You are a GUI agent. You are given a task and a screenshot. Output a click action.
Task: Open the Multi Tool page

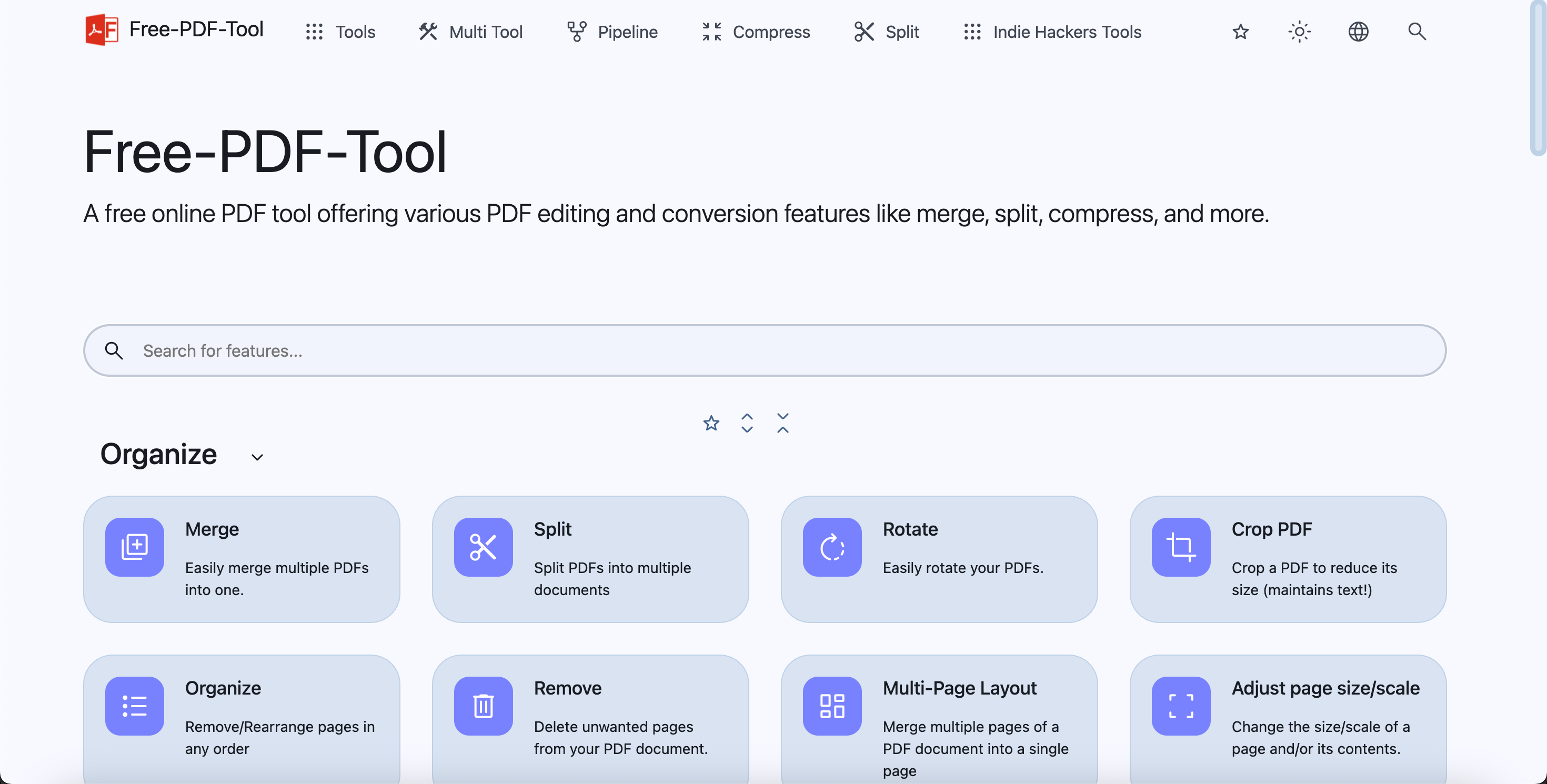470,31
